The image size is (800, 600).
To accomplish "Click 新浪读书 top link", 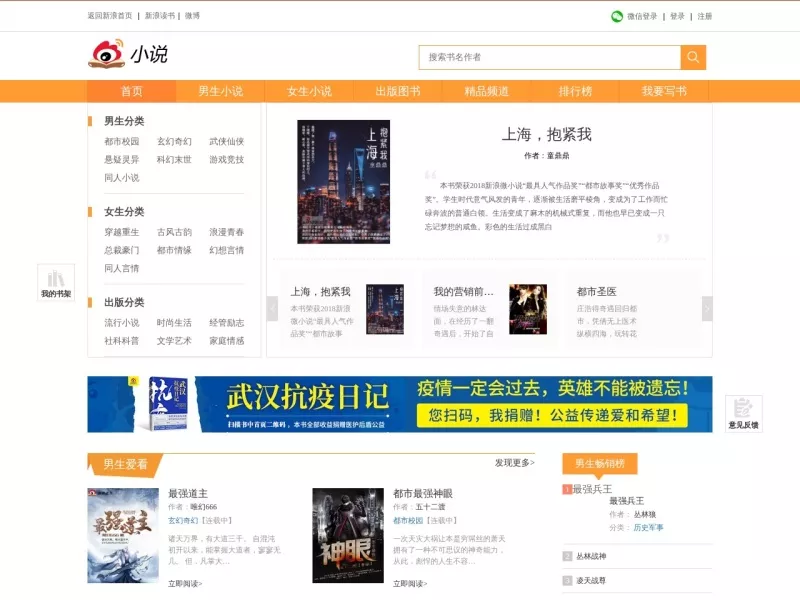I will pos(160,16).
